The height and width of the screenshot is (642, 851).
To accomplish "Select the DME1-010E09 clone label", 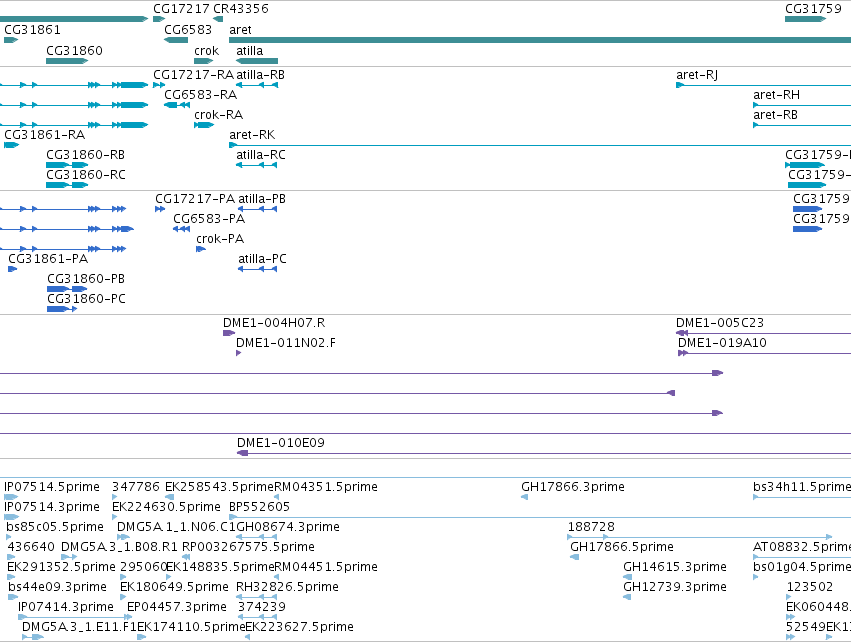I will coord(281,442).
